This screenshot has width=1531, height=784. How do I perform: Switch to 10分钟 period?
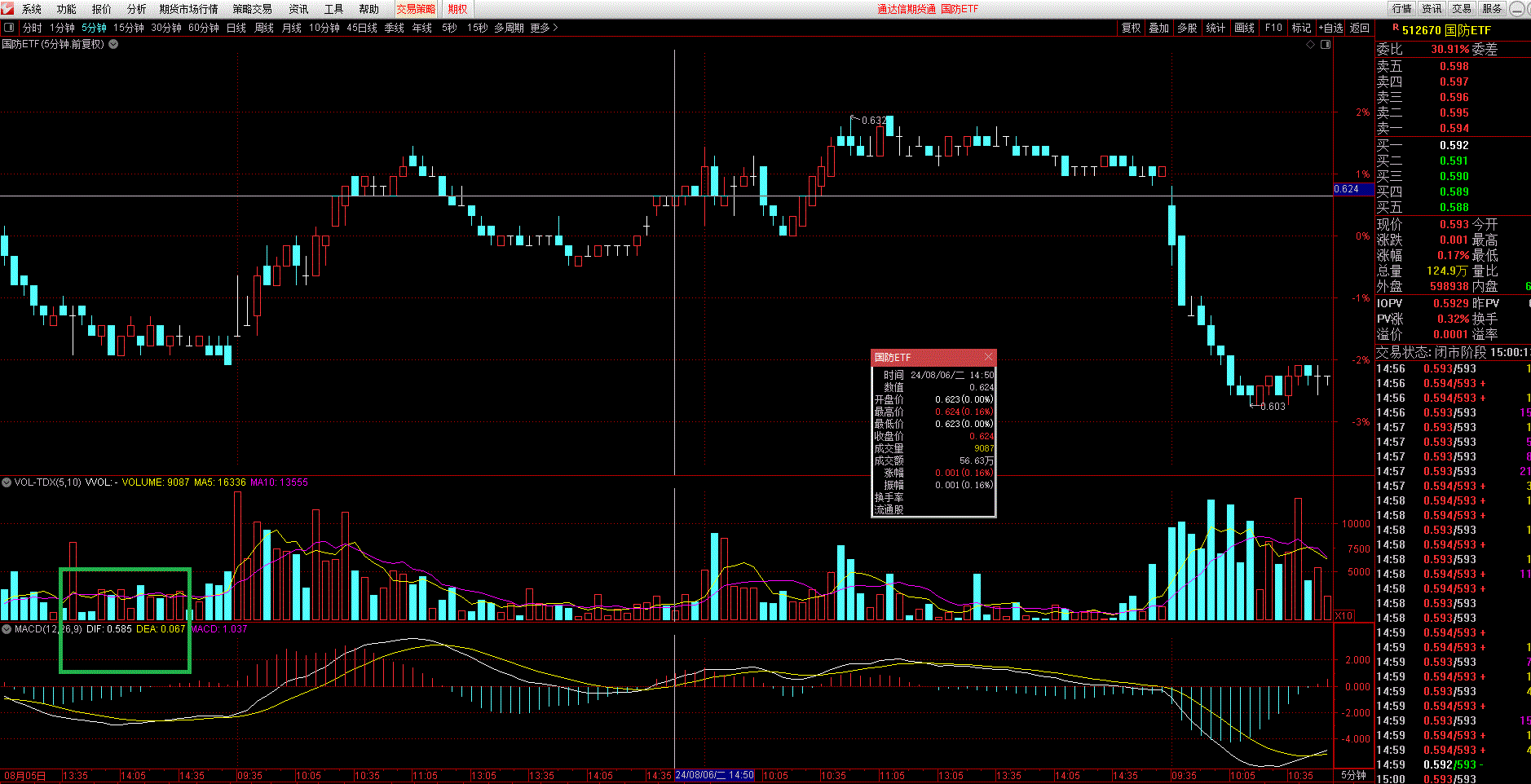click(x=324, y=28)
